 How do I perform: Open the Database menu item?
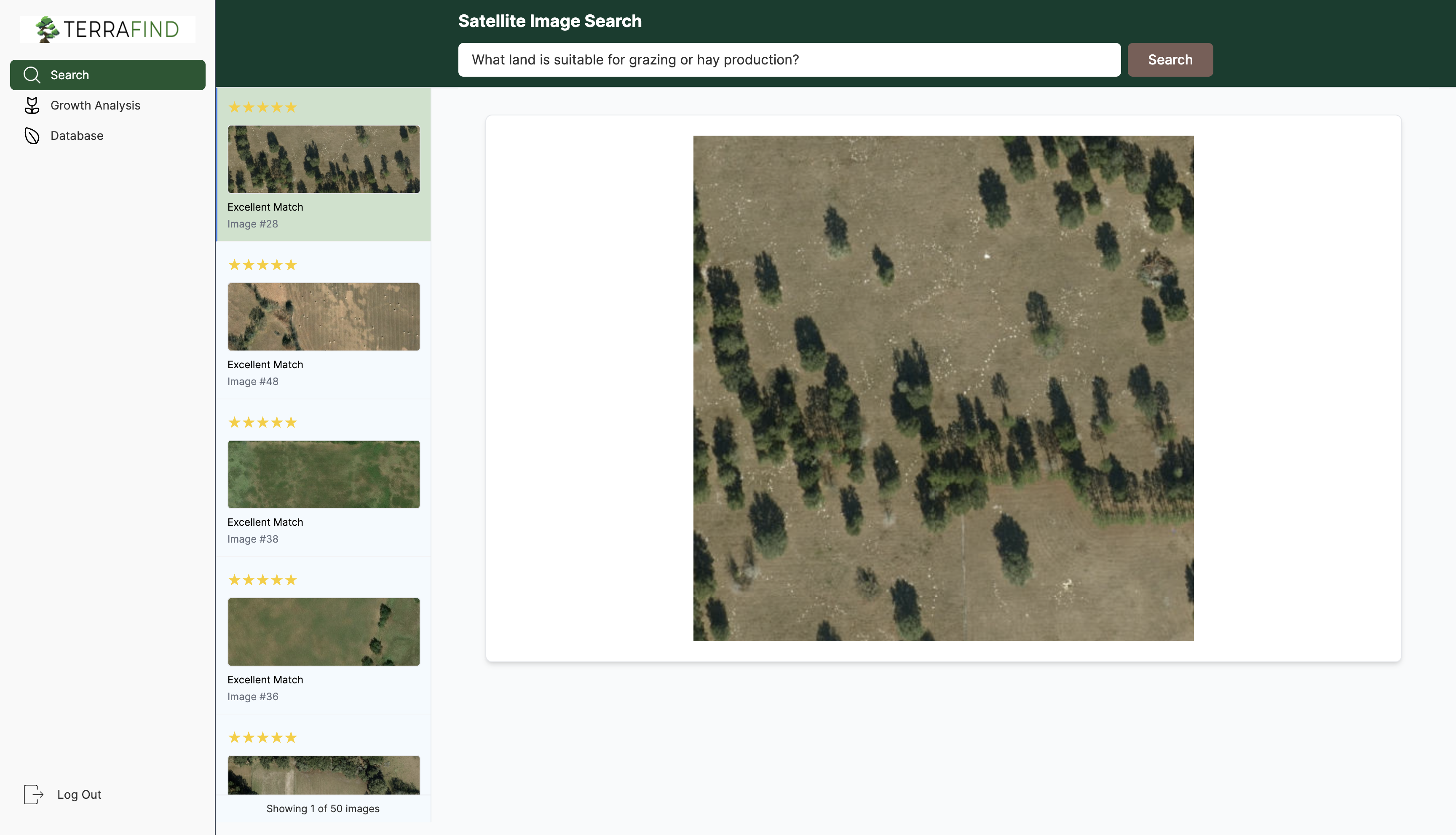[77, 136]
